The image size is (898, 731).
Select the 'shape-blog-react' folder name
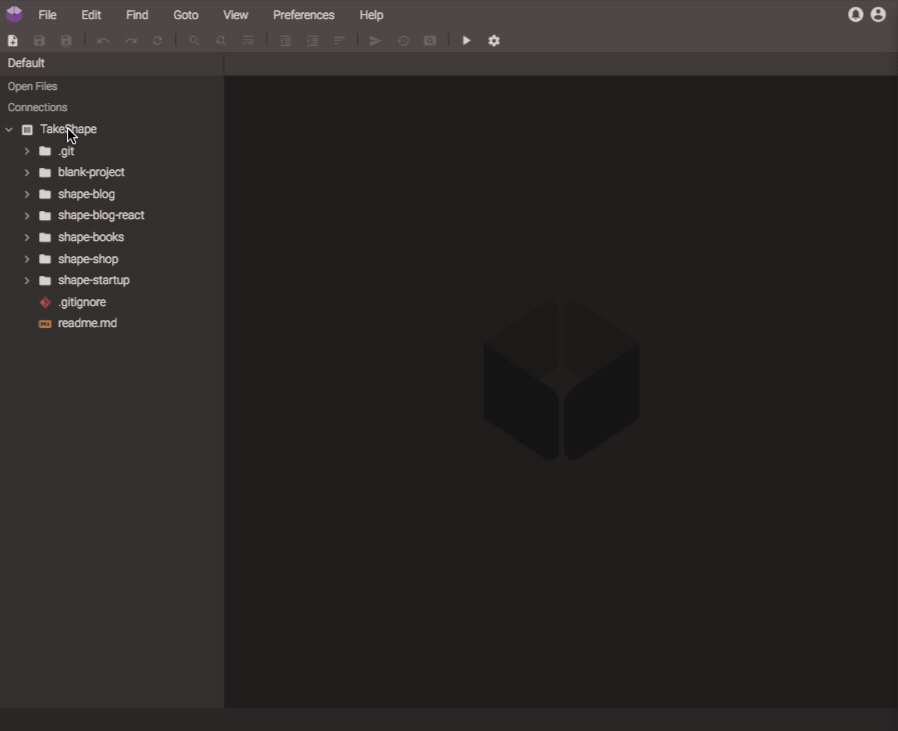pyautogui.click(x=101, y=215)
